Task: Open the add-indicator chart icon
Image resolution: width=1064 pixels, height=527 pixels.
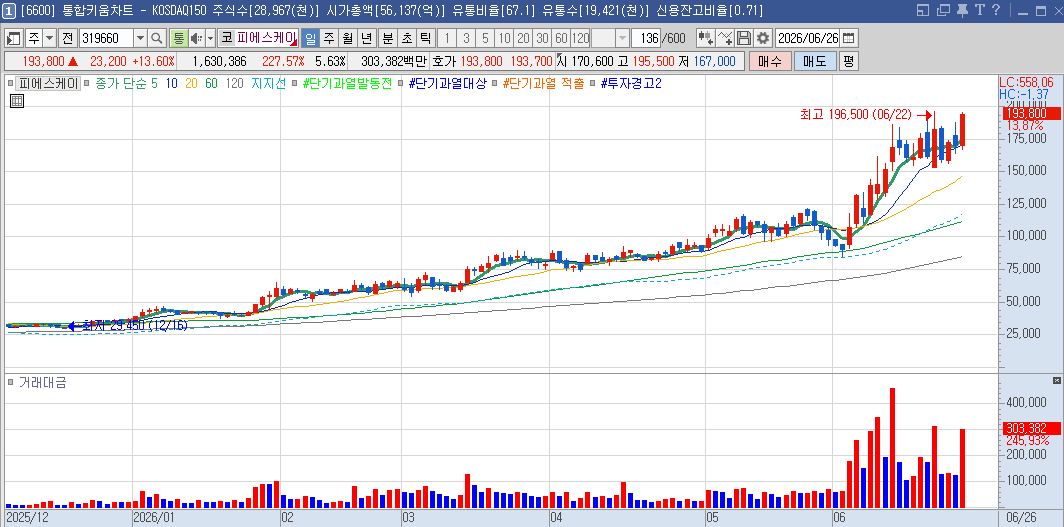Action: (x=706, y=38)
